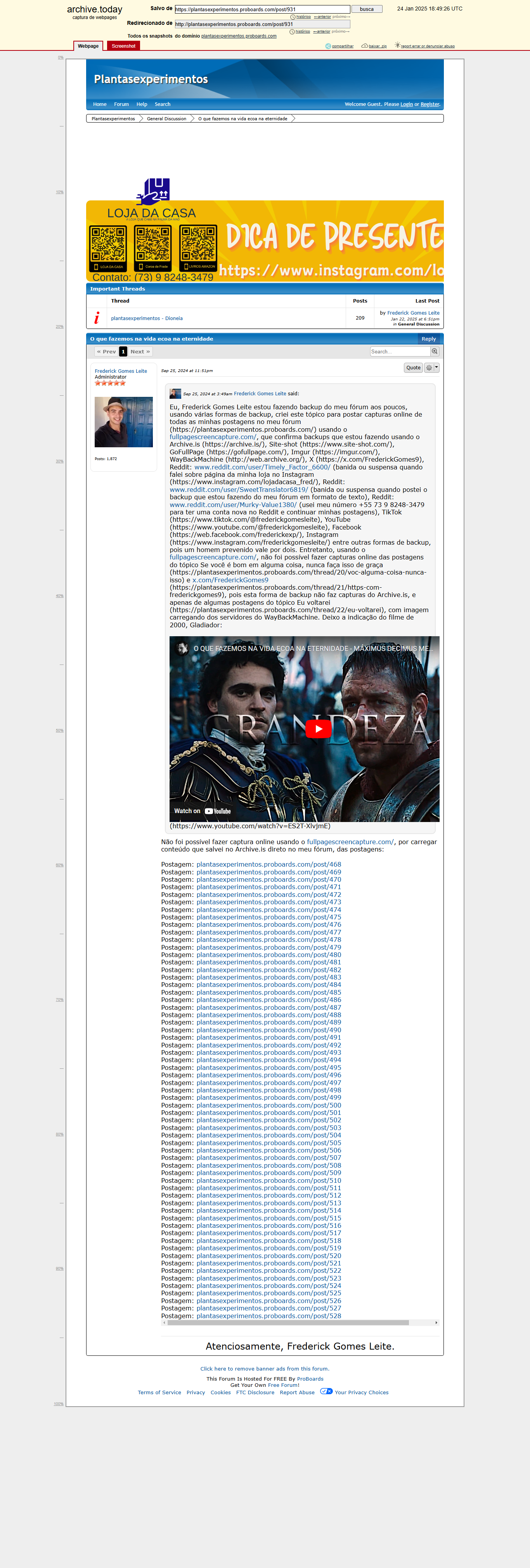The width and height of the screenshot is (530, 1568).
Task: Go to anterior snapshot under Salvo de
Action: pos(322,17)
